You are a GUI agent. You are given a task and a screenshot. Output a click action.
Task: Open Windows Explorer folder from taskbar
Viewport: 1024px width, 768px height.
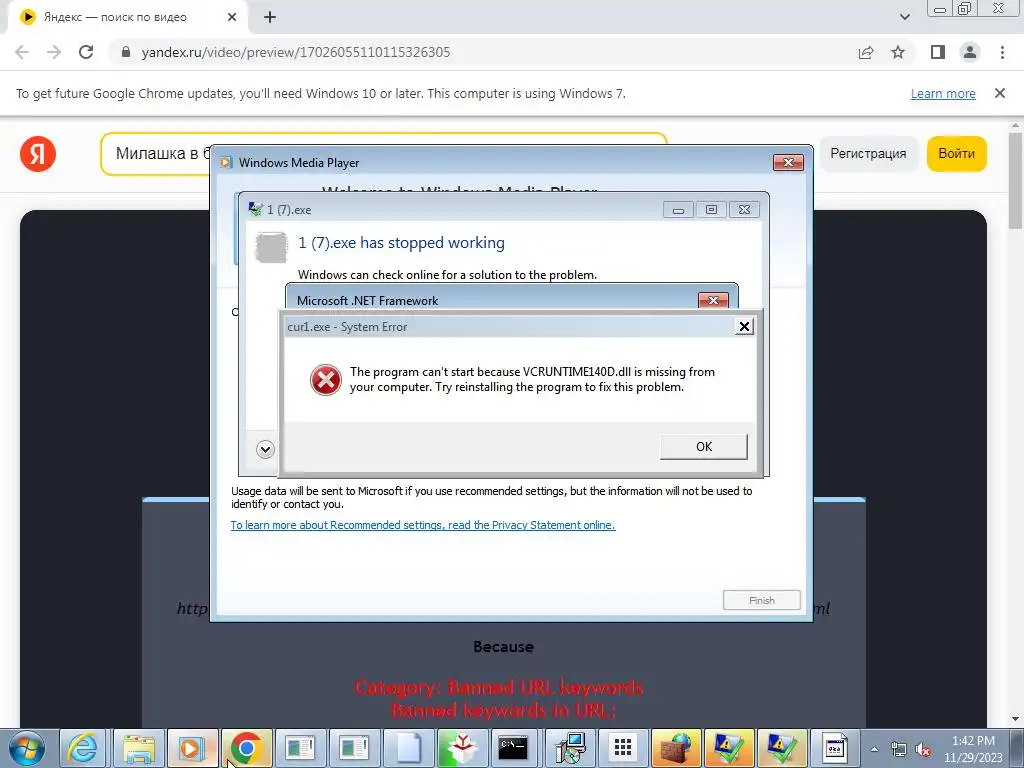(138, 748)
